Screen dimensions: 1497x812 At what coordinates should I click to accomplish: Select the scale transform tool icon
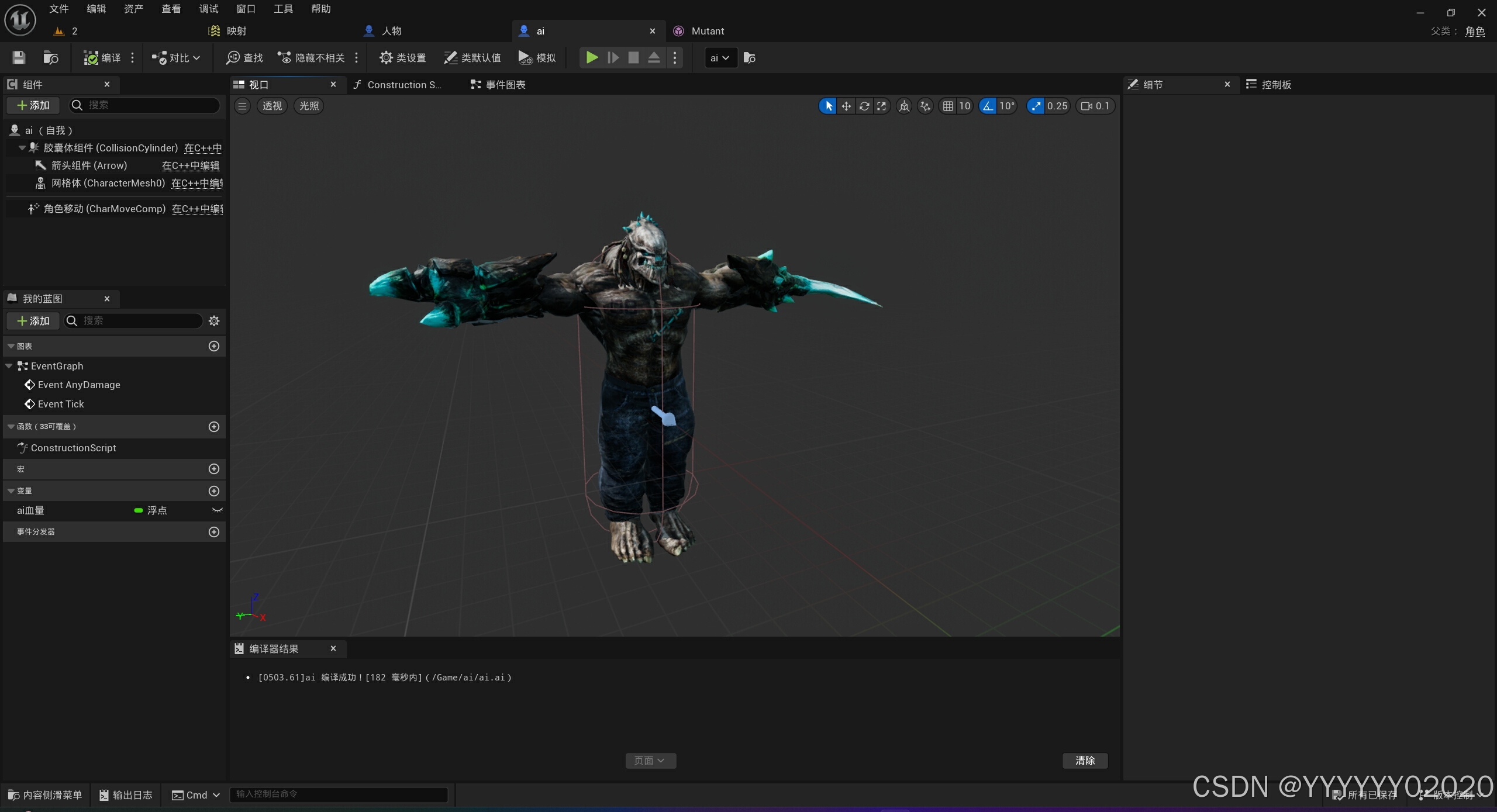point(881,106)
